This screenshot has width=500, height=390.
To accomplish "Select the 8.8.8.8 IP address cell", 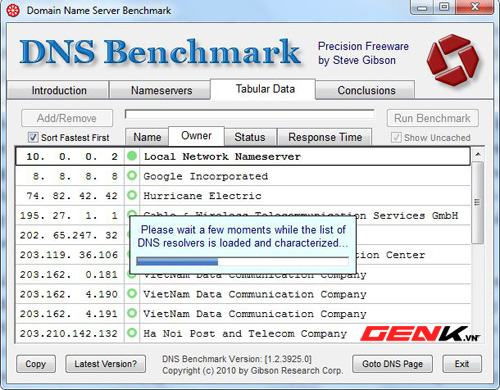I will 70,176.
